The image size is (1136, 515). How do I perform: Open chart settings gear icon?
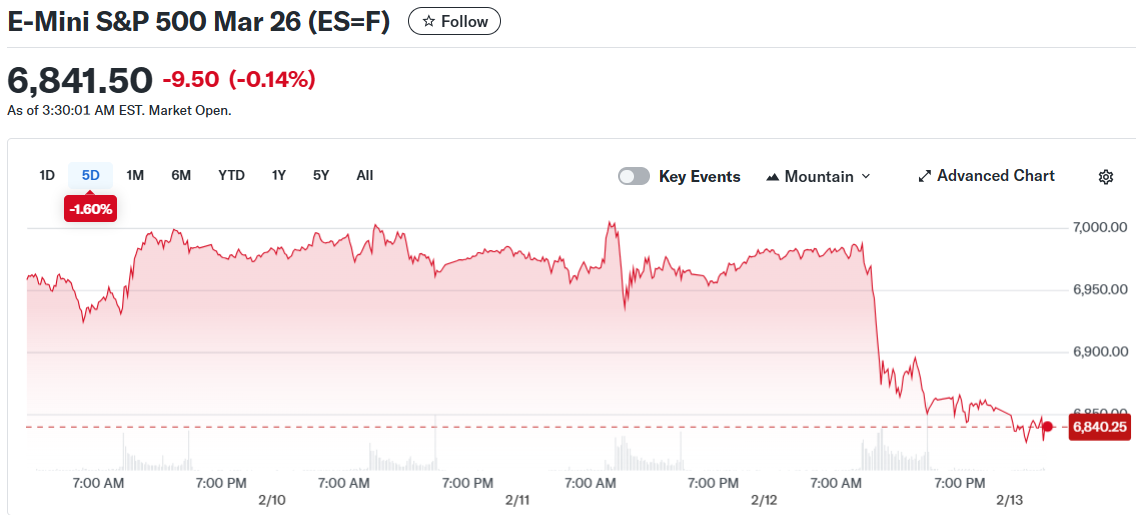1105,177
